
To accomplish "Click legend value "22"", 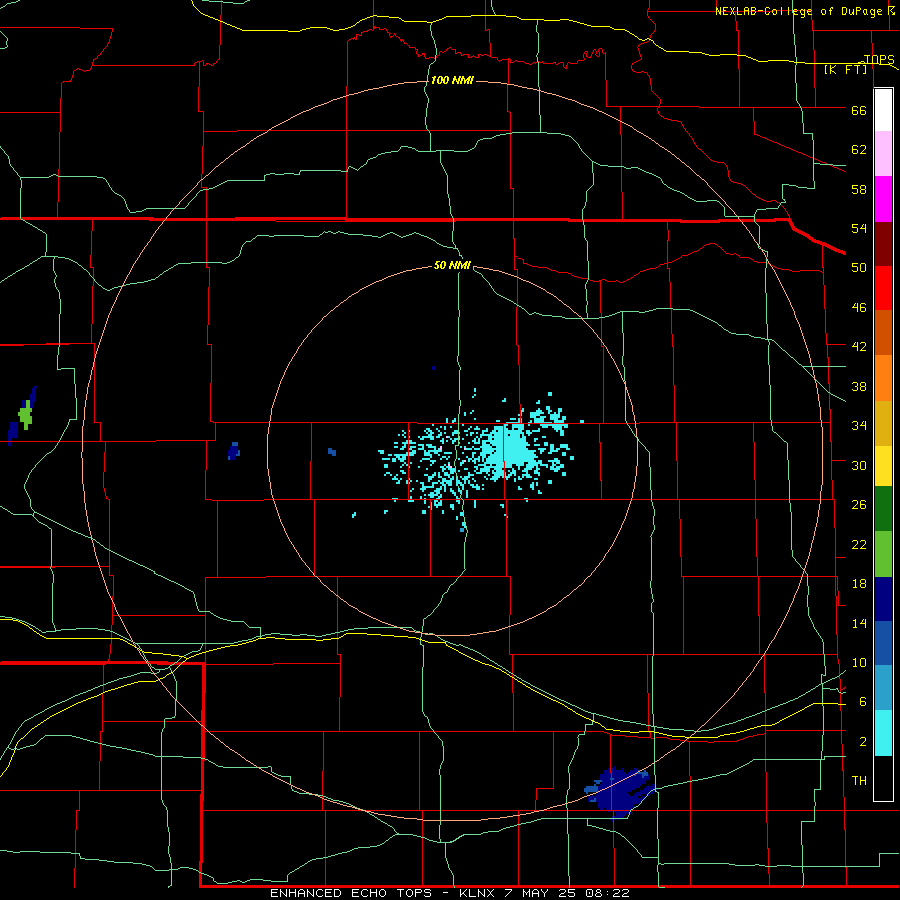I will (859, 544).
